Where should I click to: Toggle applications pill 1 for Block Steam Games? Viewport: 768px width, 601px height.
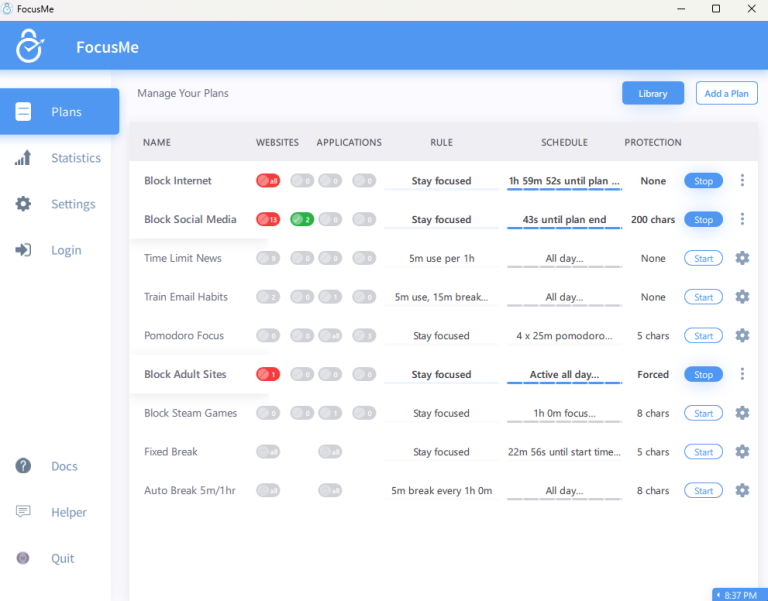[330, 413]
